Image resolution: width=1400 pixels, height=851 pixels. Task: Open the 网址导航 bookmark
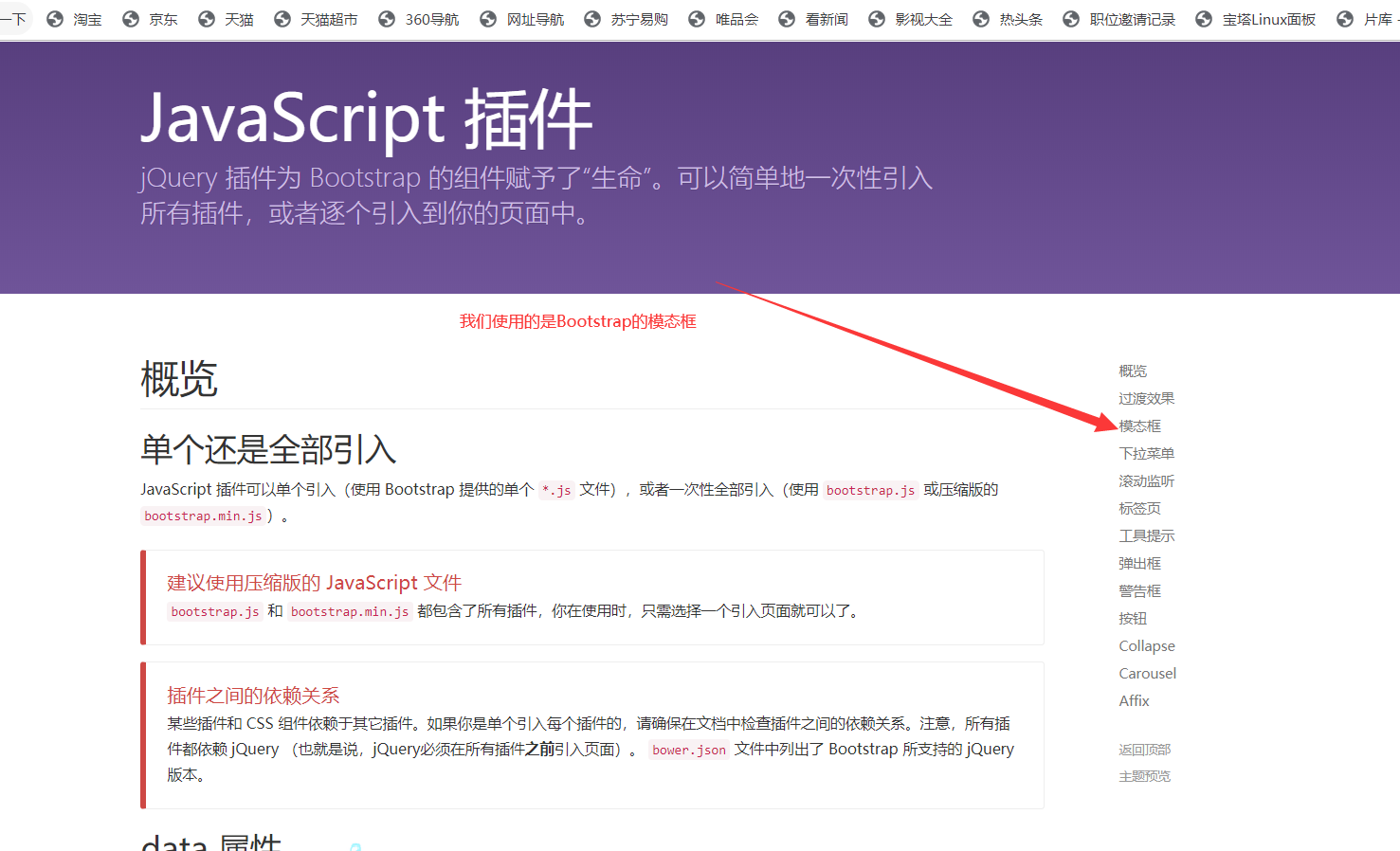536,19
